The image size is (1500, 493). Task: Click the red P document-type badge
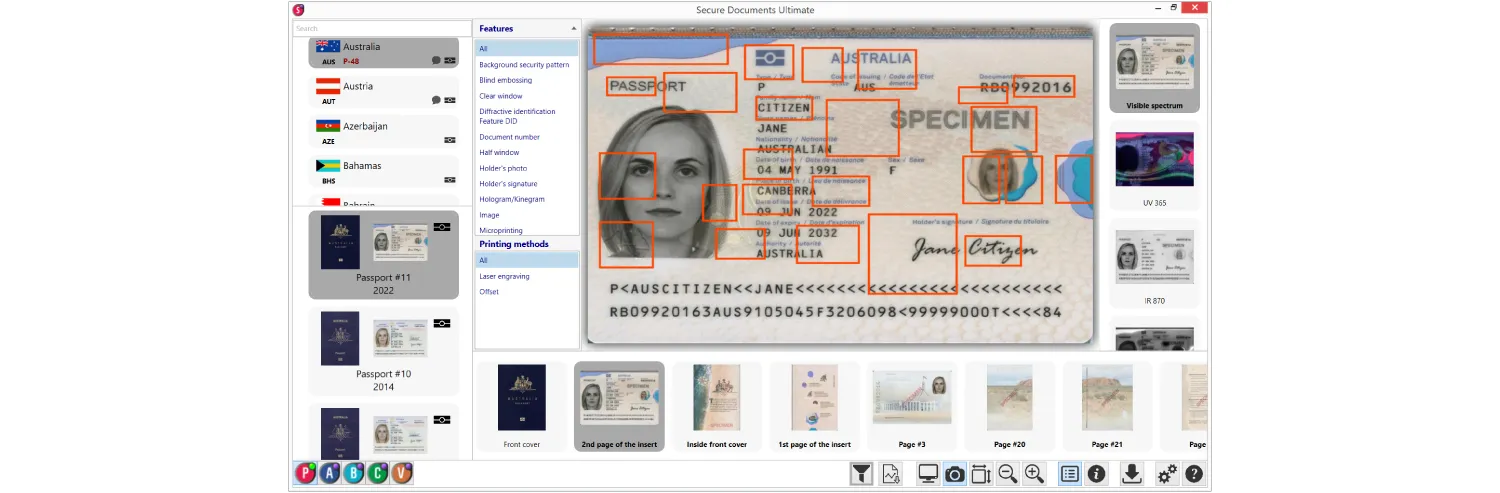coord(305,474)
